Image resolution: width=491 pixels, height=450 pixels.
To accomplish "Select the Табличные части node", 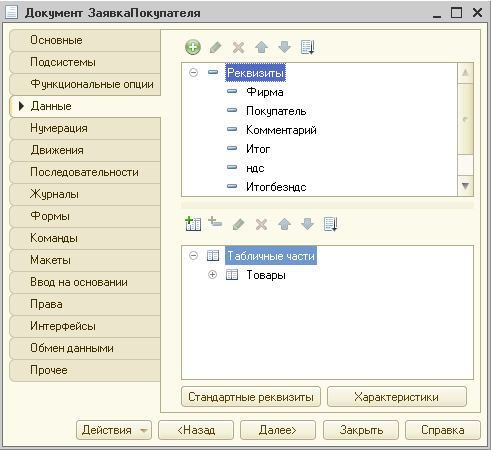I will tap(271, 256).
